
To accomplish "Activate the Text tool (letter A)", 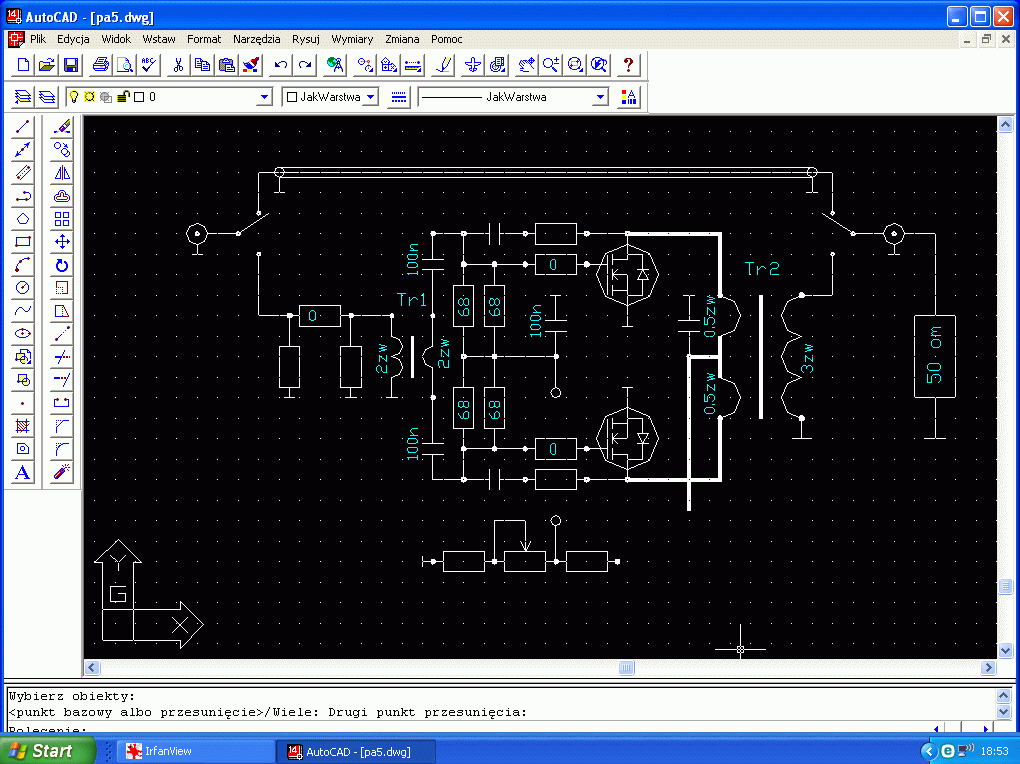I will click(x=24, y=472).
